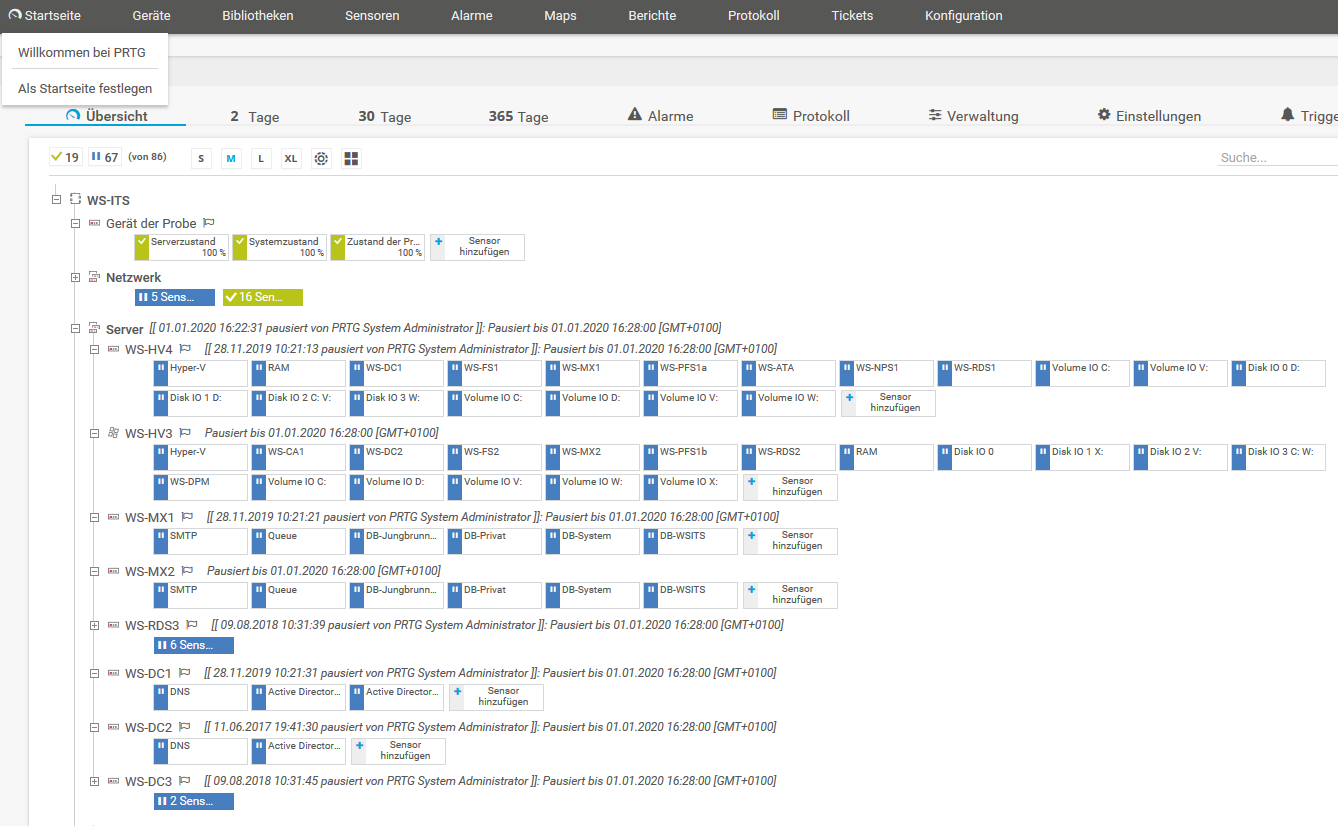
Task: Click Sensor hinzufügen in the WS-MX2 row
Action: (790, 595)
